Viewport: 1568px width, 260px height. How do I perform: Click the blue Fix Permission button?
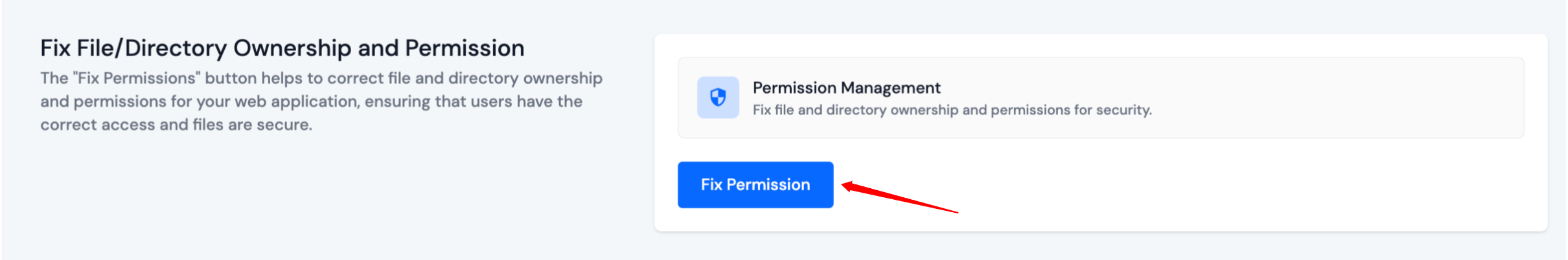click(755, 185)
